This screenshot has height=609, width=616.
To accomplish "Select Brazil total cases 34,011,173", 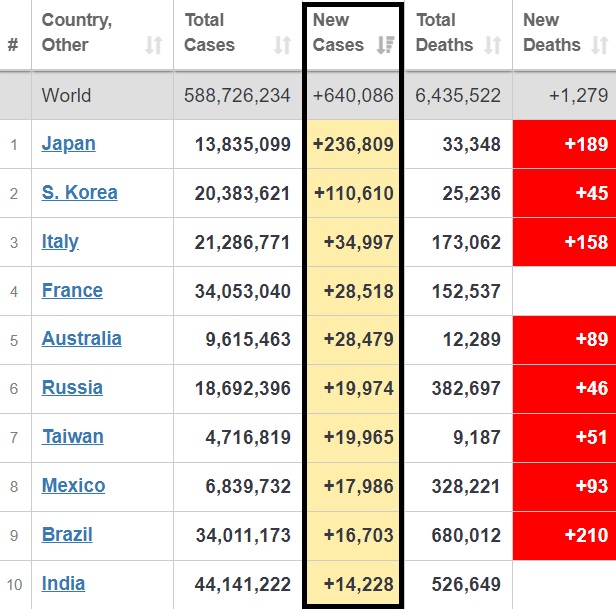I will click(243, 535).
